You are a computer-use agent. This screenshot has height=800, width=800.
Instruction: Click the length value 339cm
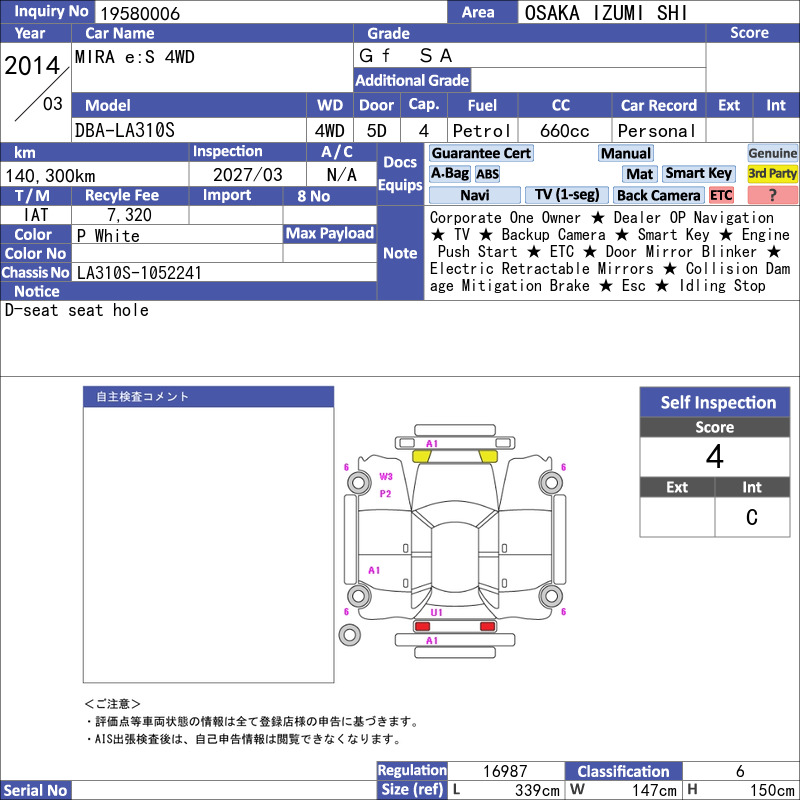537,790
